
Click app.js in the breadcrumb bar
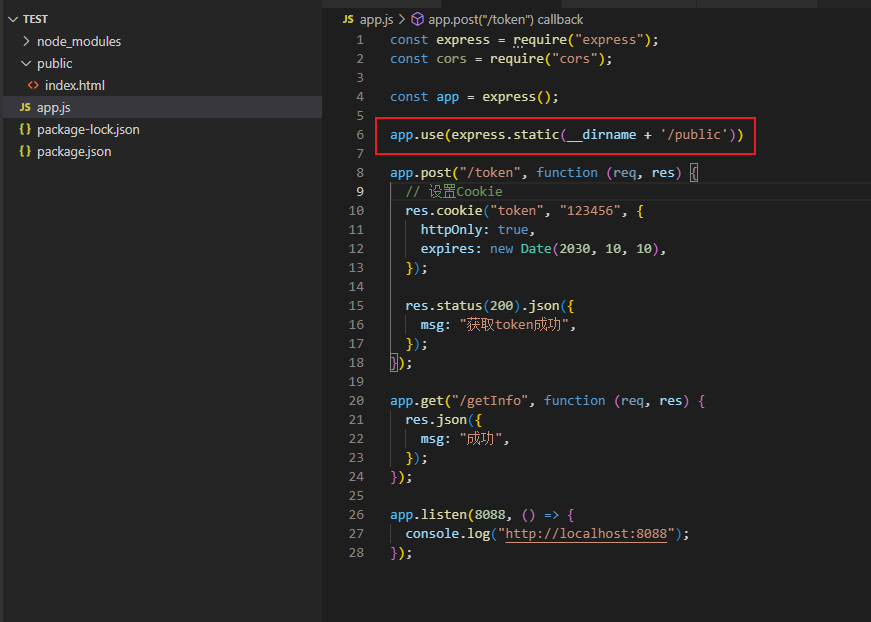[x=377, y=19]
